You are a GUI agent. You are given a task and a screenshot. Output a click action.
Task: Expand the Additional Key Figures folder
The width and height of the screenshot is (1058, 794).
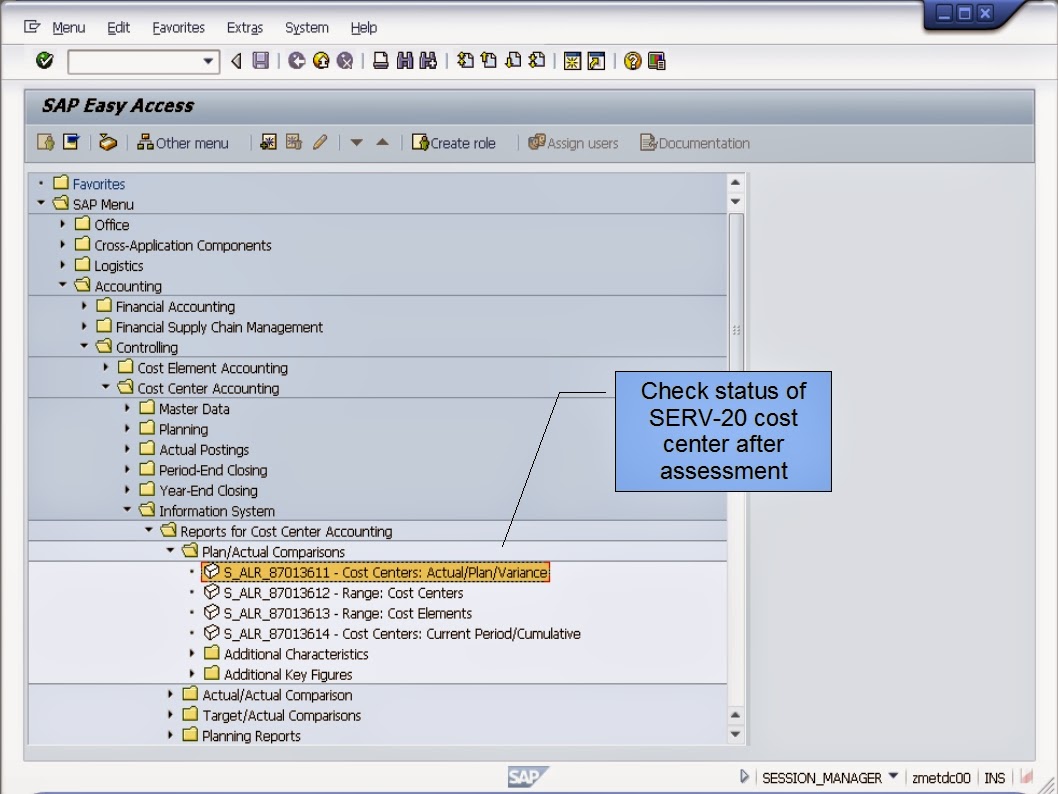pyautogui.click(x=192, y=673)
